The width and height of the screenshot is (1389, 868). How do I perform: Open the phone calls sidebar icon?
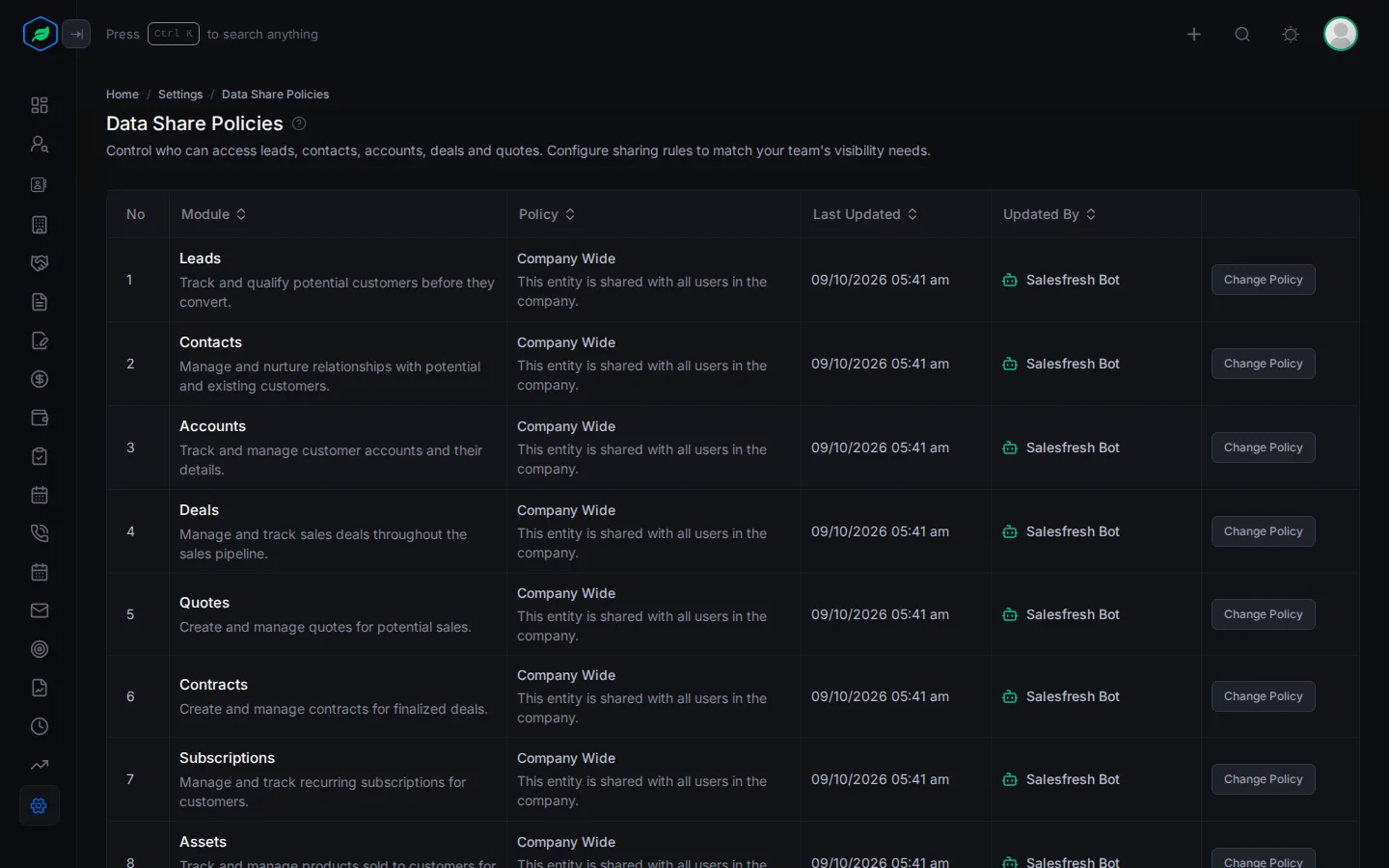(x=40, y=533)
